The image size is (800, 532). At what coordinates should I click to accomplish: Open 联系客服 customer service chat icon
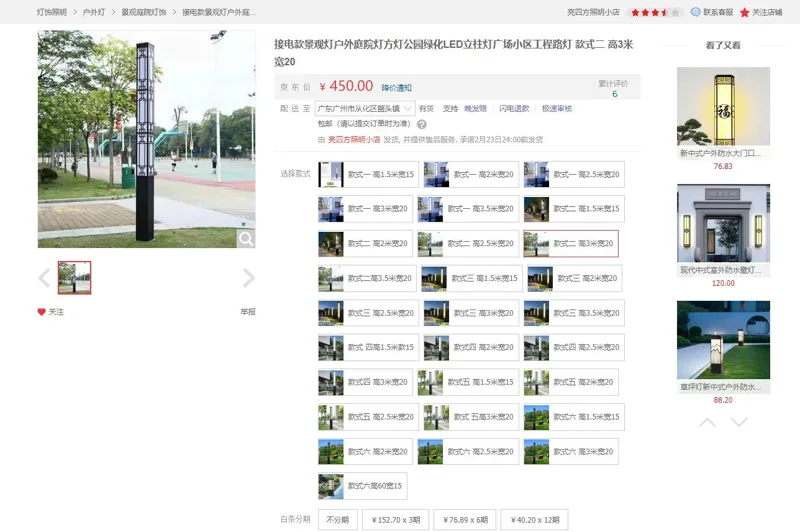click(x=695, y=12)
